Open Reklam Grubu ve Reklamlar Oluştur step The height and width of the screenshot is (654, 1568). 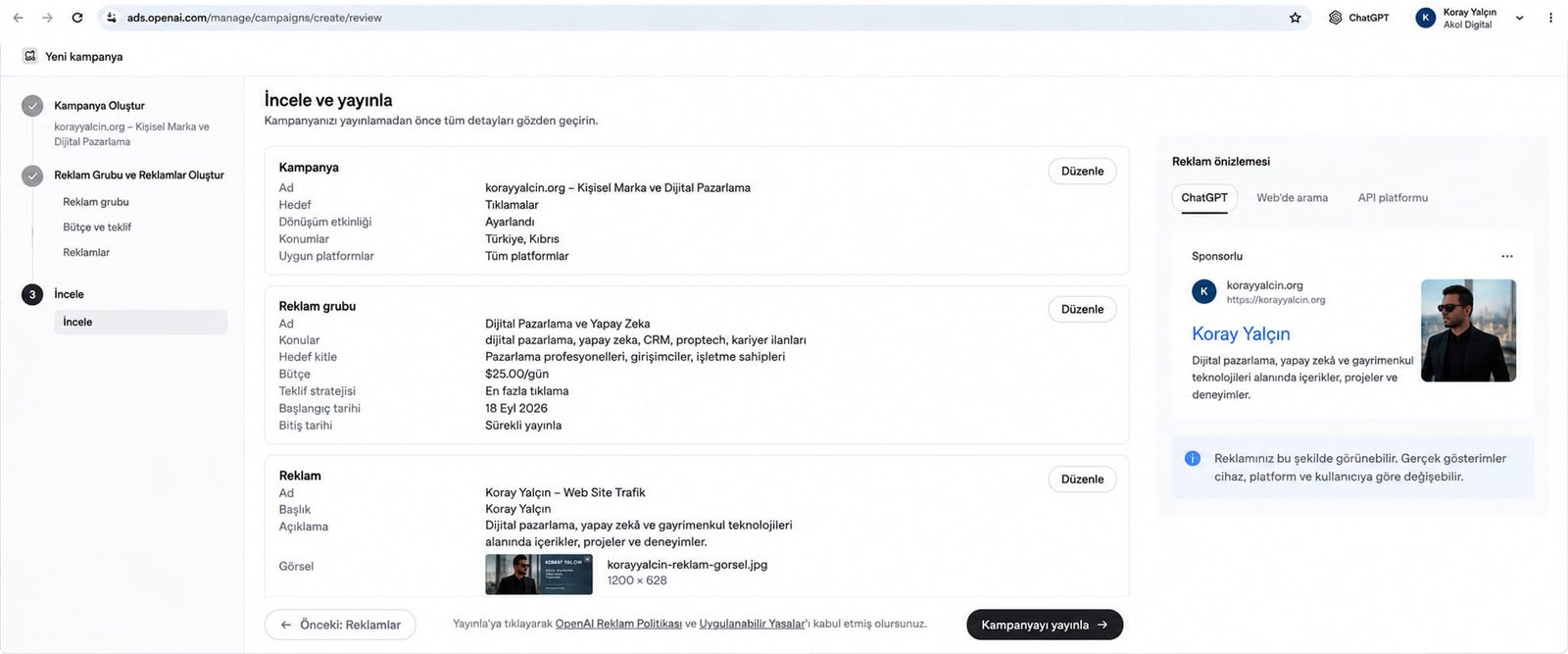139,176
